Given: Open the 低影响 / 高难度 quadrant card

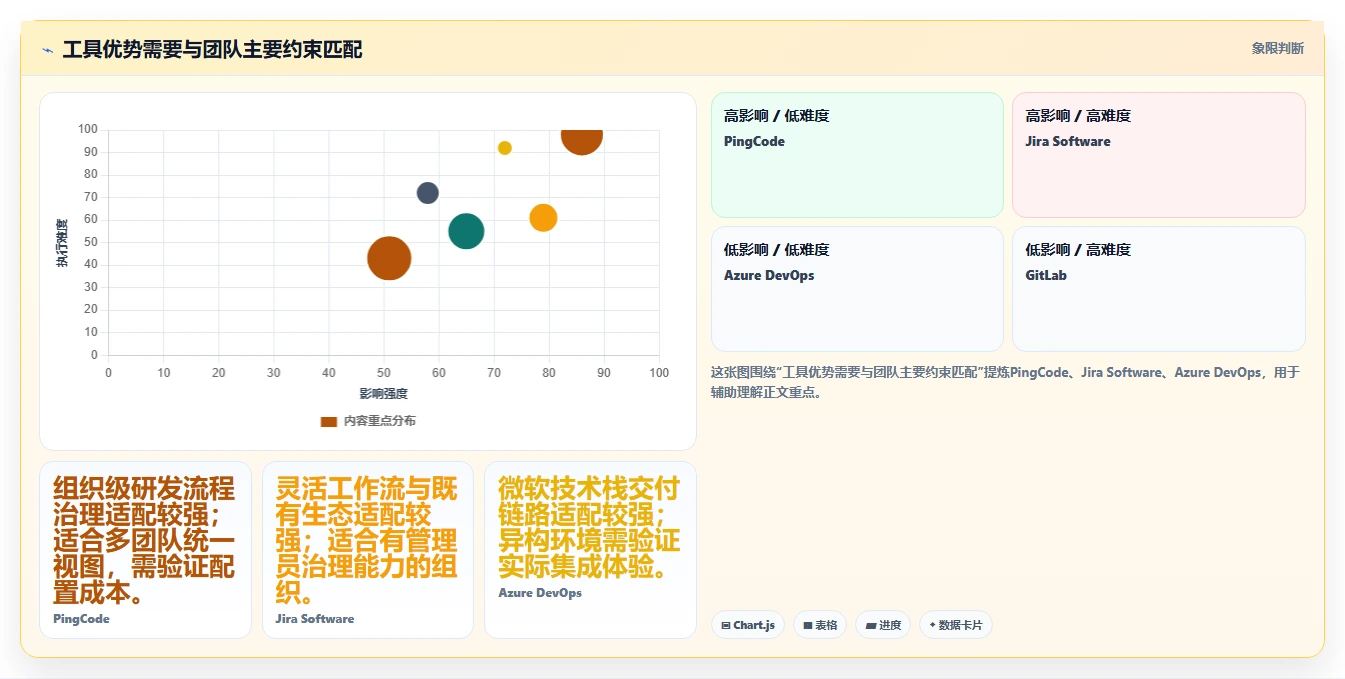Looking at the screenshot, I should point(1159,289).
